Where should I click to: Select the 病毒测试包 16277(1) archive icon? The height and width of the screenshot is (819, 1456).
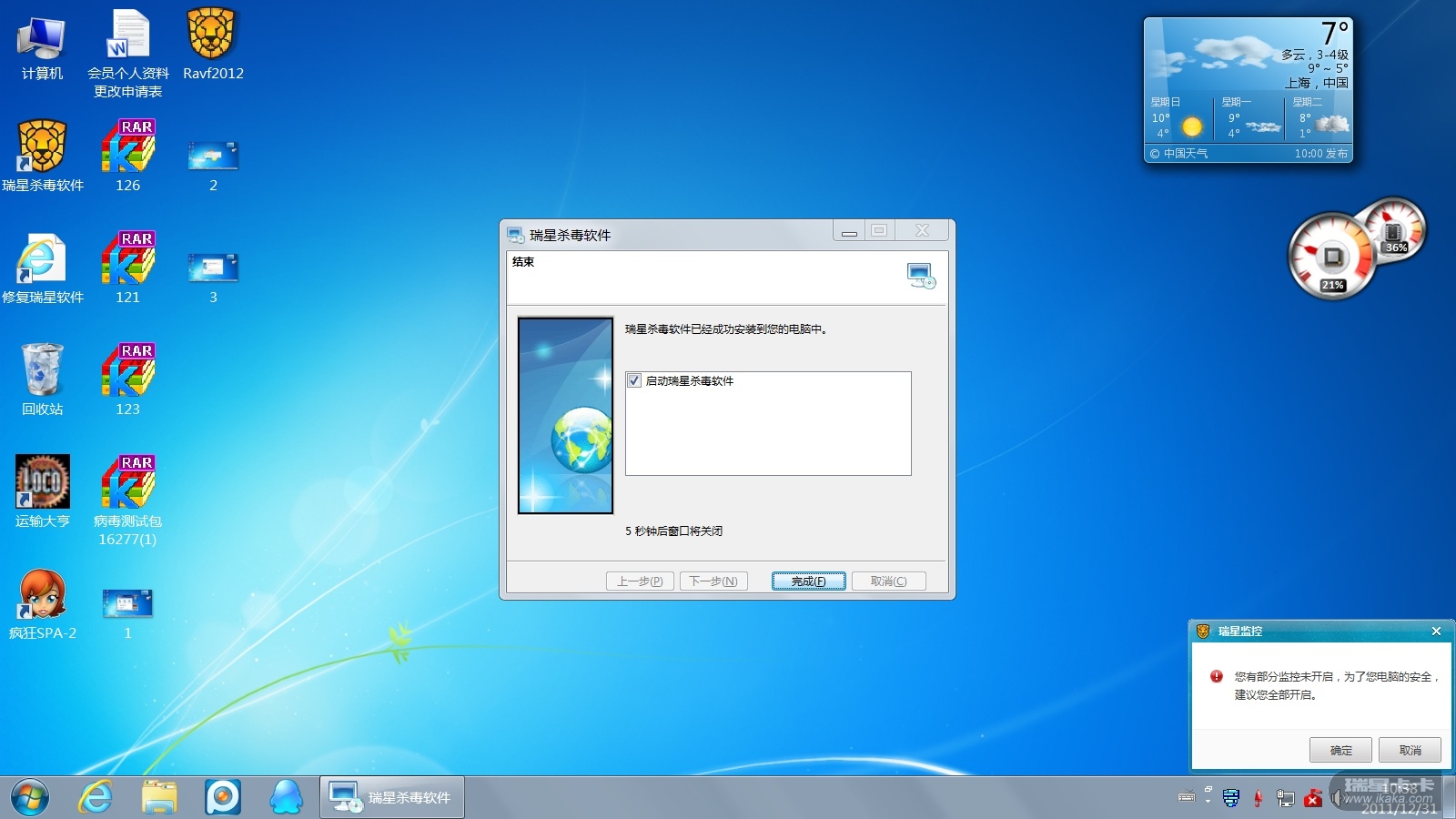click(127, 501)
